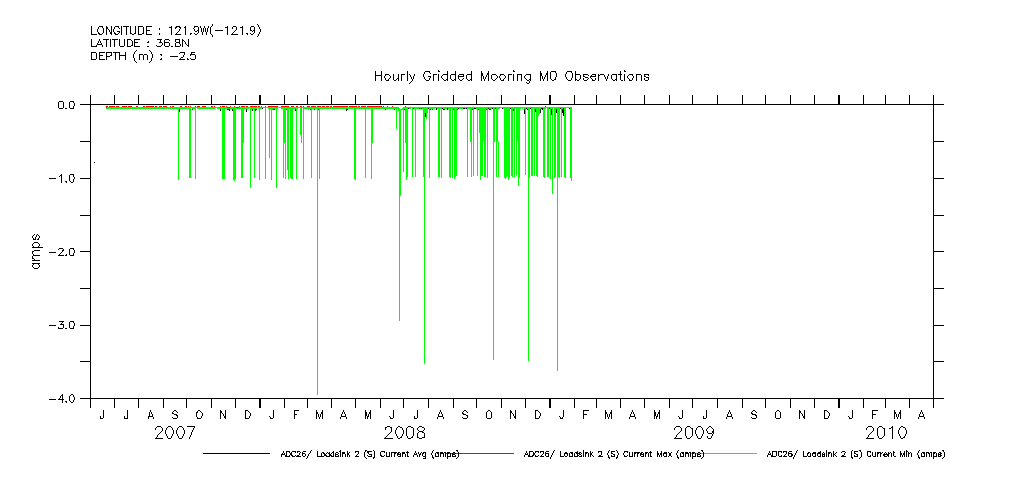Click the red line segment at the top of the plot
The image size is (1009, 504).
coord(240,106)
